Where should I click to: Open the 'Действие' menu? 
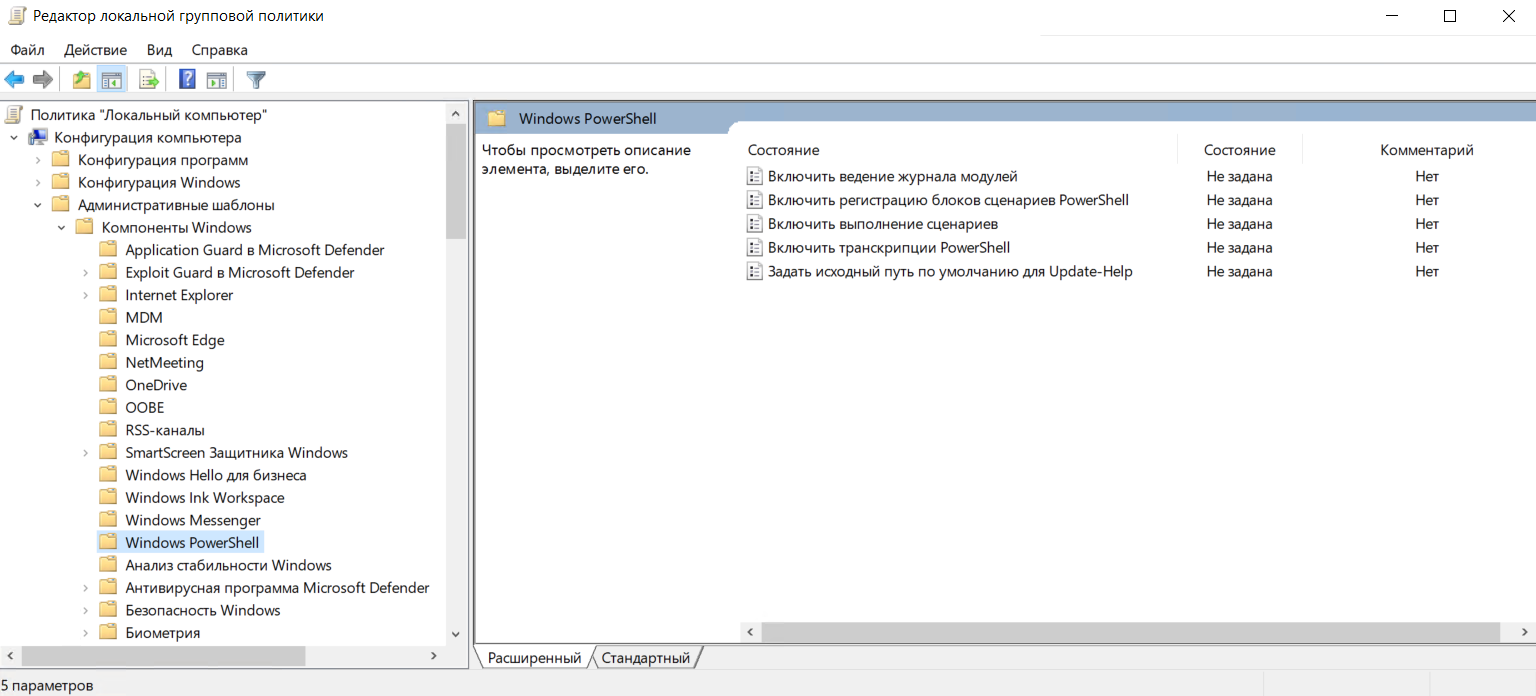tap(95, 50)
